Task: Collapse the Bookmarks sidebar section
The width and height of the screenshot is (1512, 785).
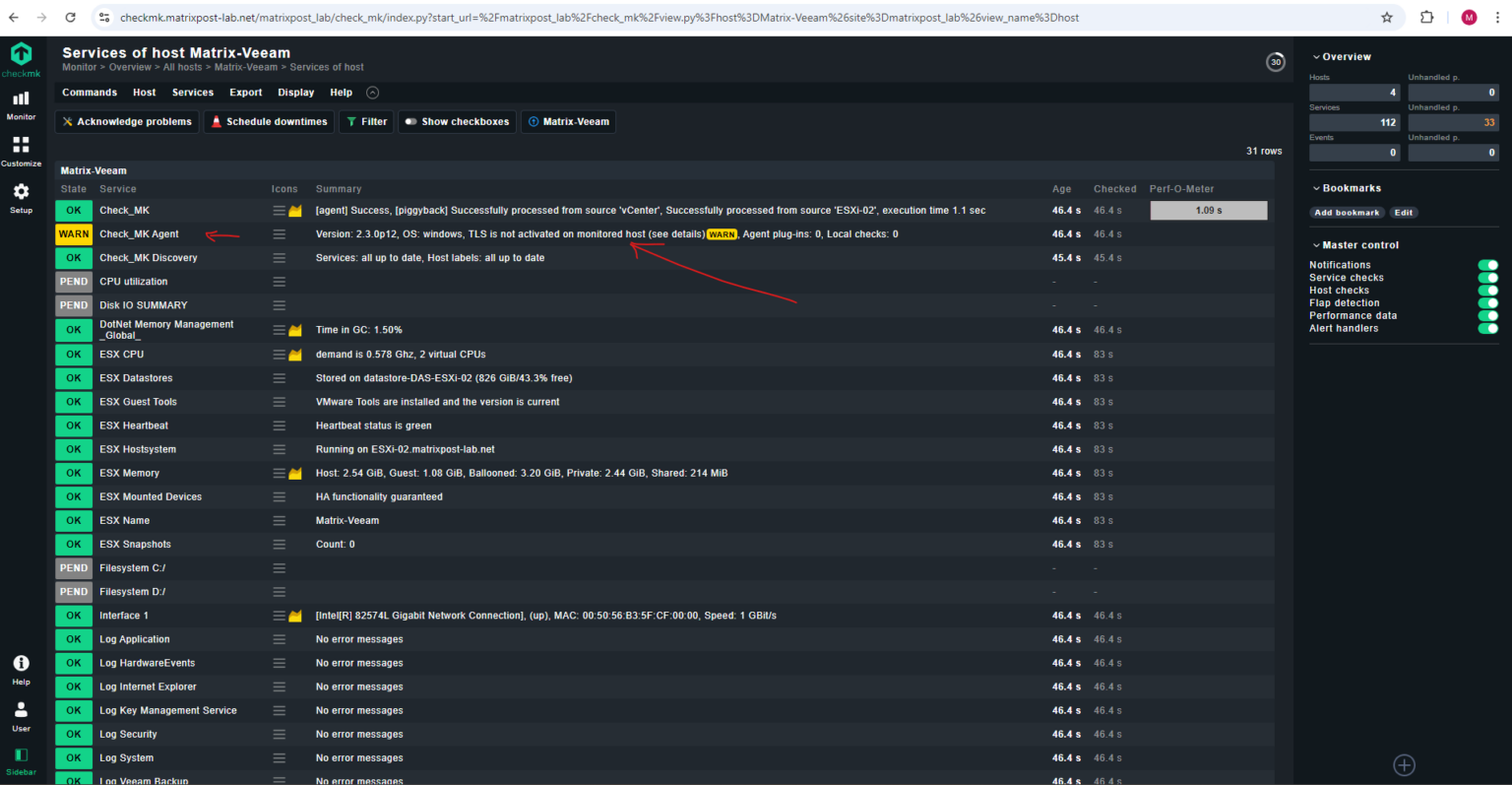Action: pyautogui.click(x=1347, y=188)
